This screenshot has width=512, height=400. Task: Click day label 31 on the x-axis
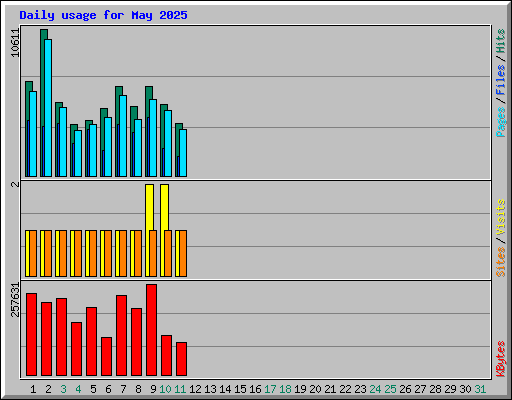tap(480, 389)
